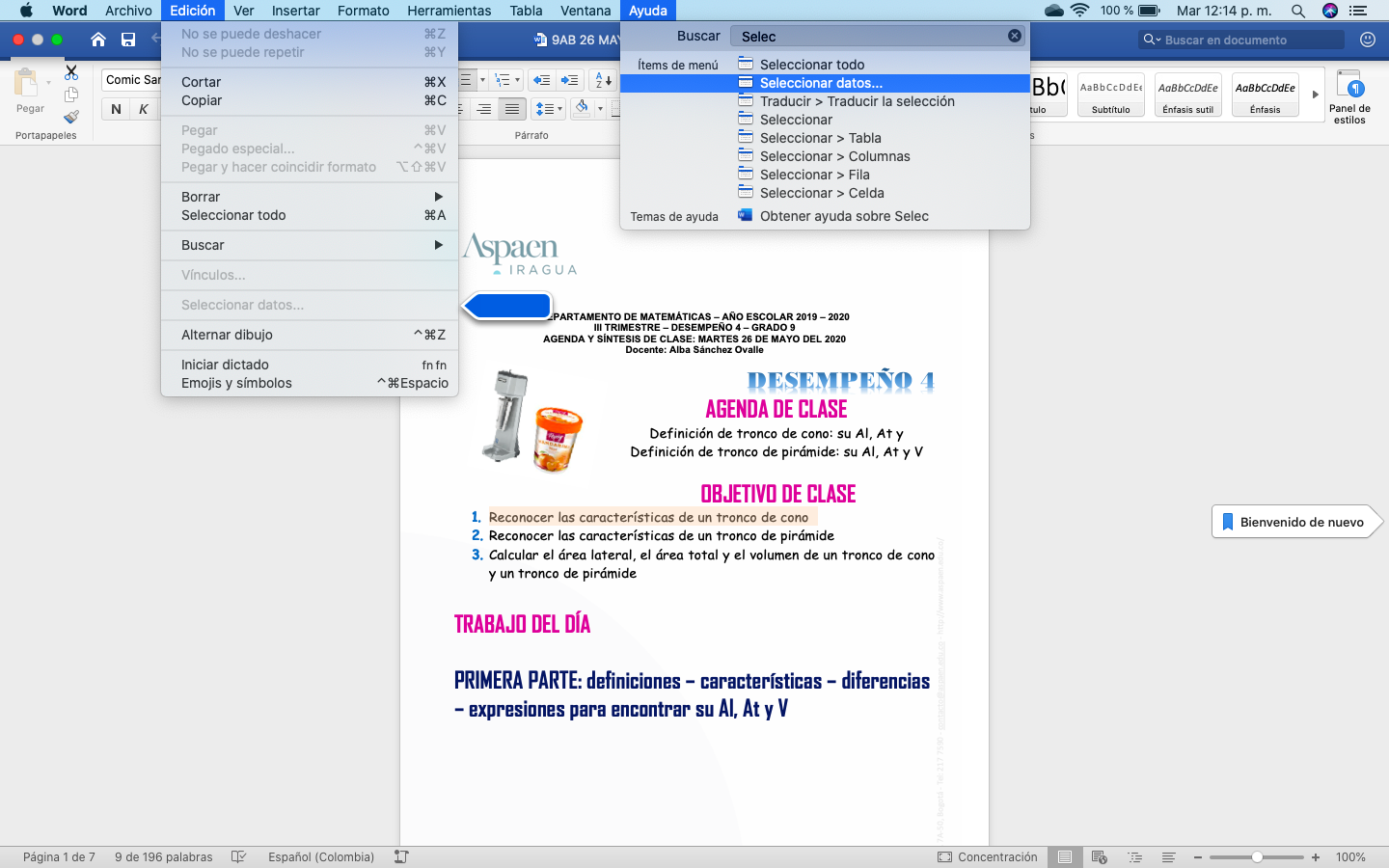Apply Énfasis sutil style
The image size is (1389, 868).
[1188, 95]
